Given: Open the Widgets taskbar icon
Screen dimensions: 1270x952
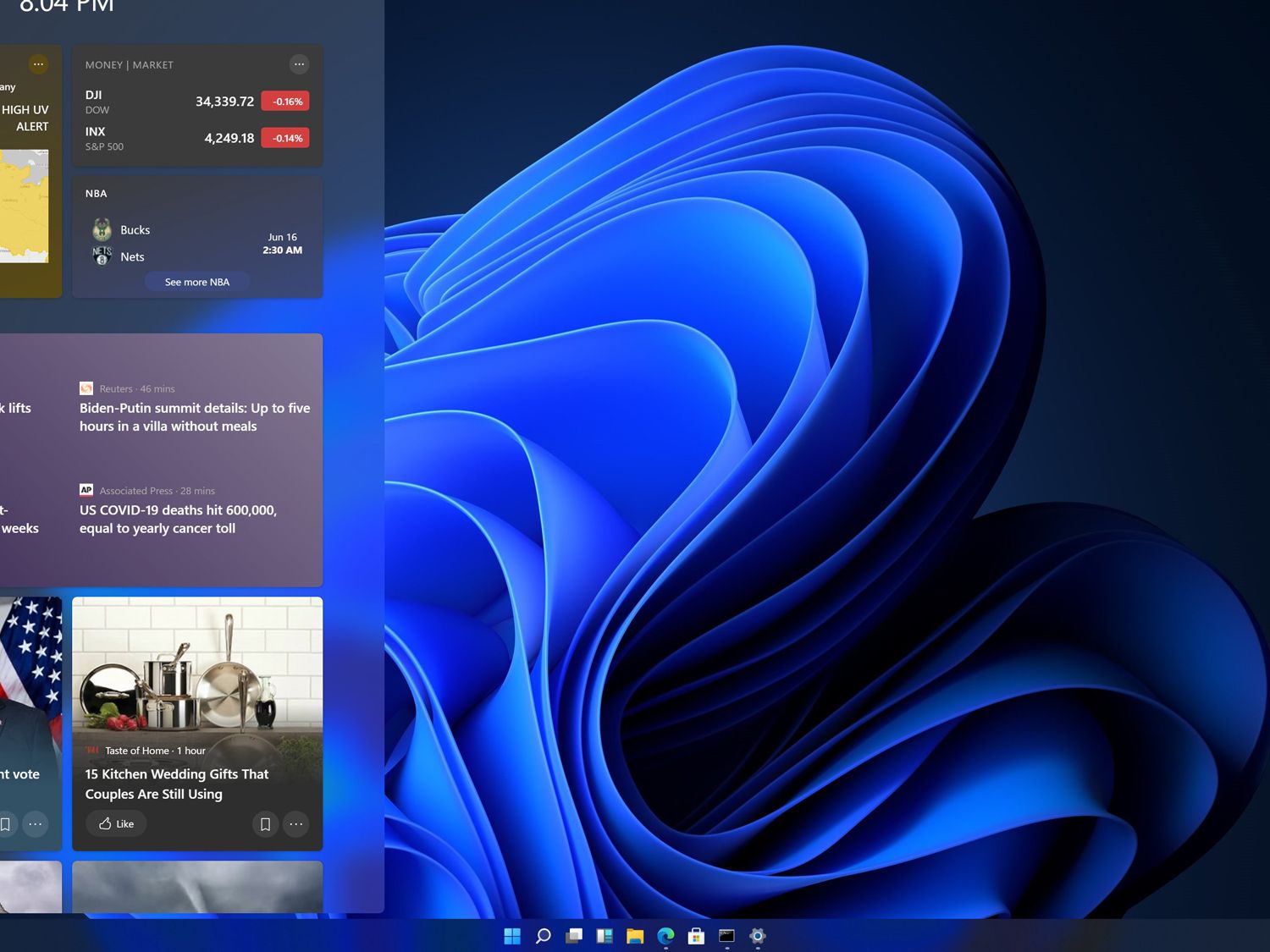Looking at the screenshot, I should coord(605,936).
